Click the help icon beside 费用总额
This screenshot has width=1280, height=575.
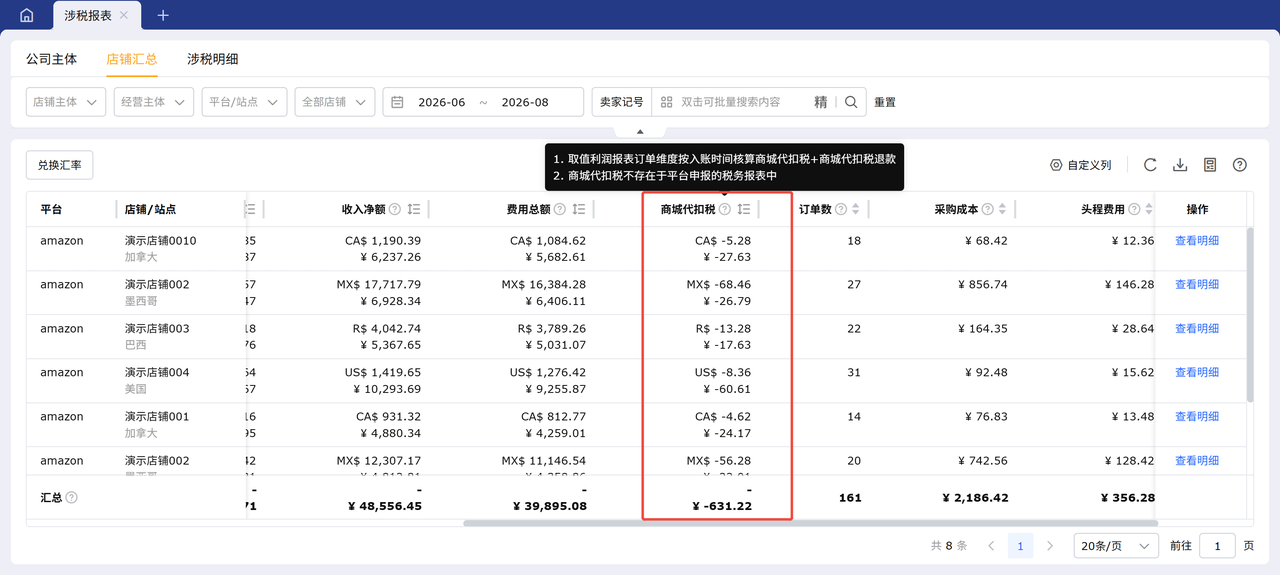560,209
